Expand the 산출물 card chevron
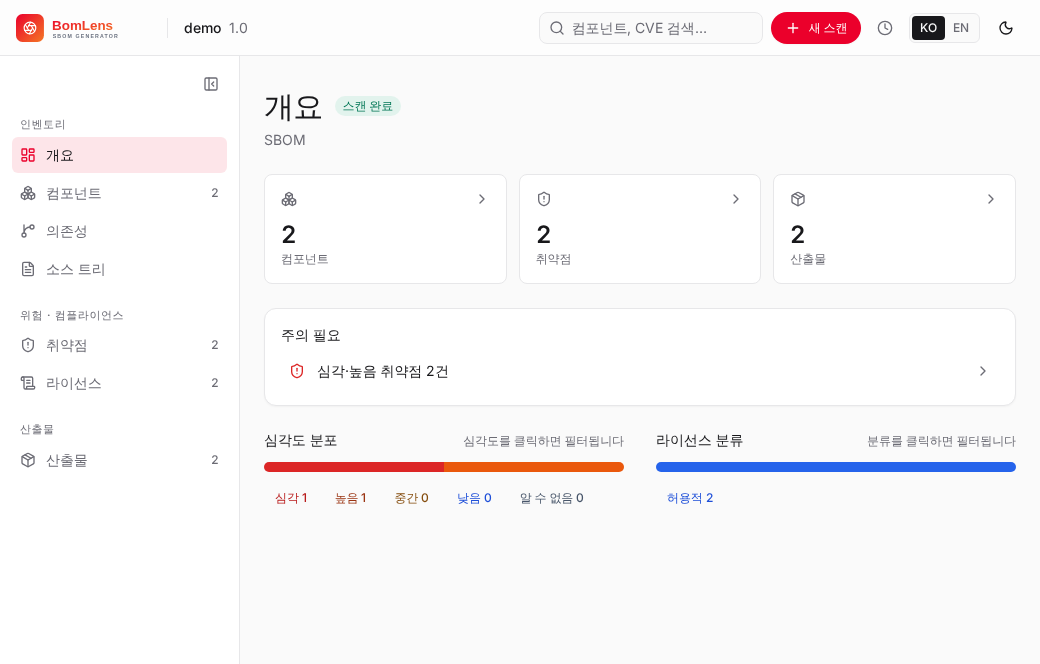The height and width of the screenshot is (664, 1040). tap(991, 199)
